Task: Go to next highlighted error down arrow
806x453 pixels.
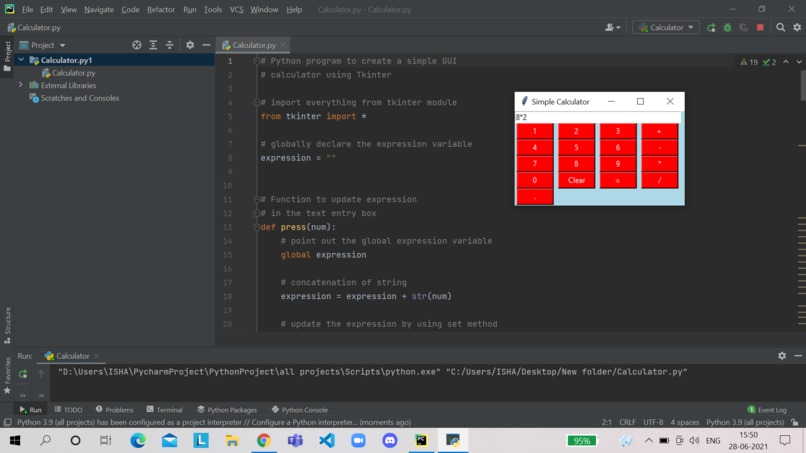Action: (799, 62)
